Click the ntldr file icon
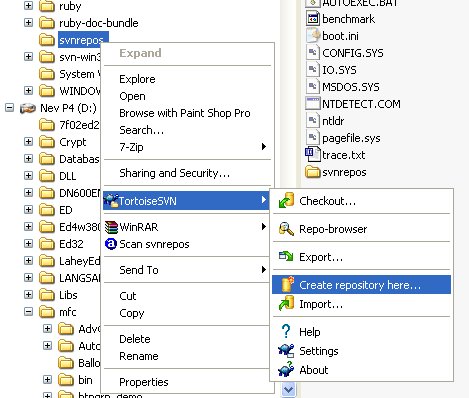Screen dimensions: 469x398 click(313, 121)
